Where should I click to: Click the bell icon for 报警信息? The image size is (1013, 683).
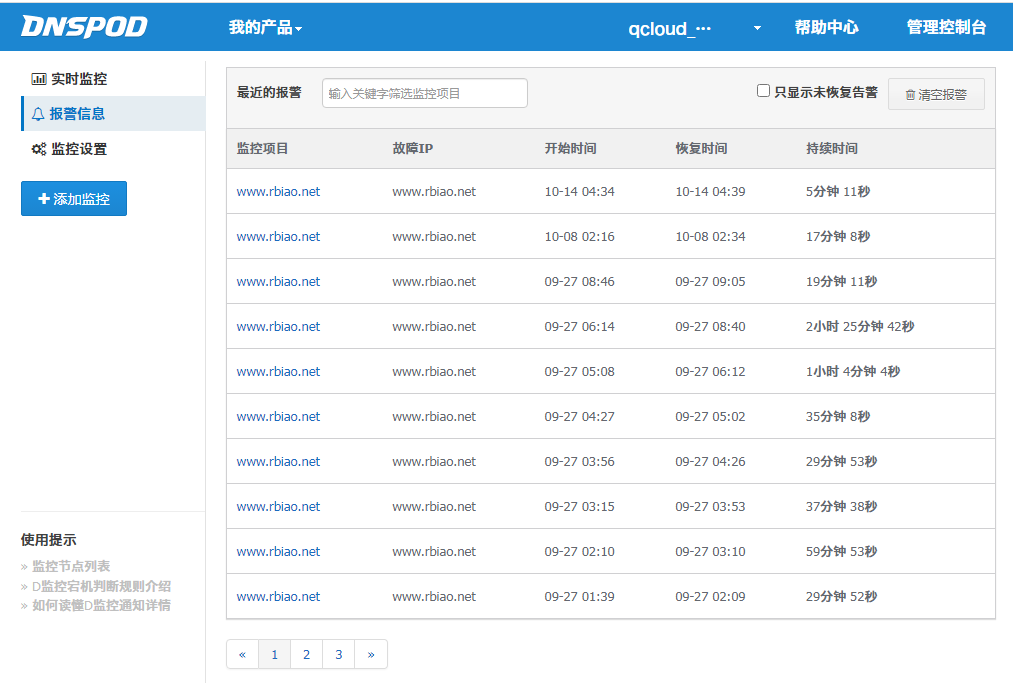[x=39, y=114]
